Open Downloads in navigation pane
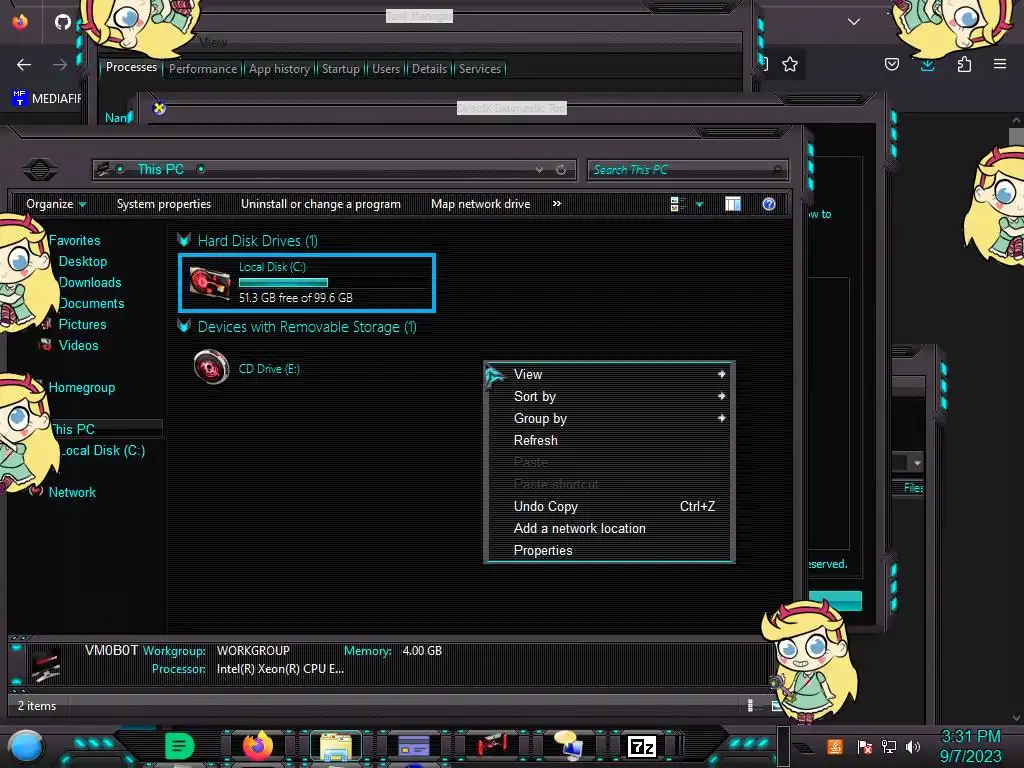 pyautogui.click(x=90, y=282)
